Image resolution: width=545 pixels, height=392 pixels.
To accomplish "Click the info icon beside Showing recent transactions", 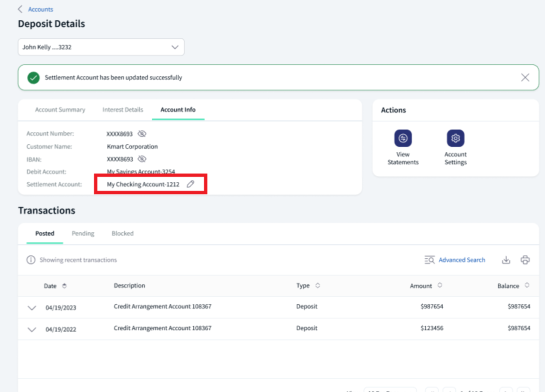I will pos(31,260).
